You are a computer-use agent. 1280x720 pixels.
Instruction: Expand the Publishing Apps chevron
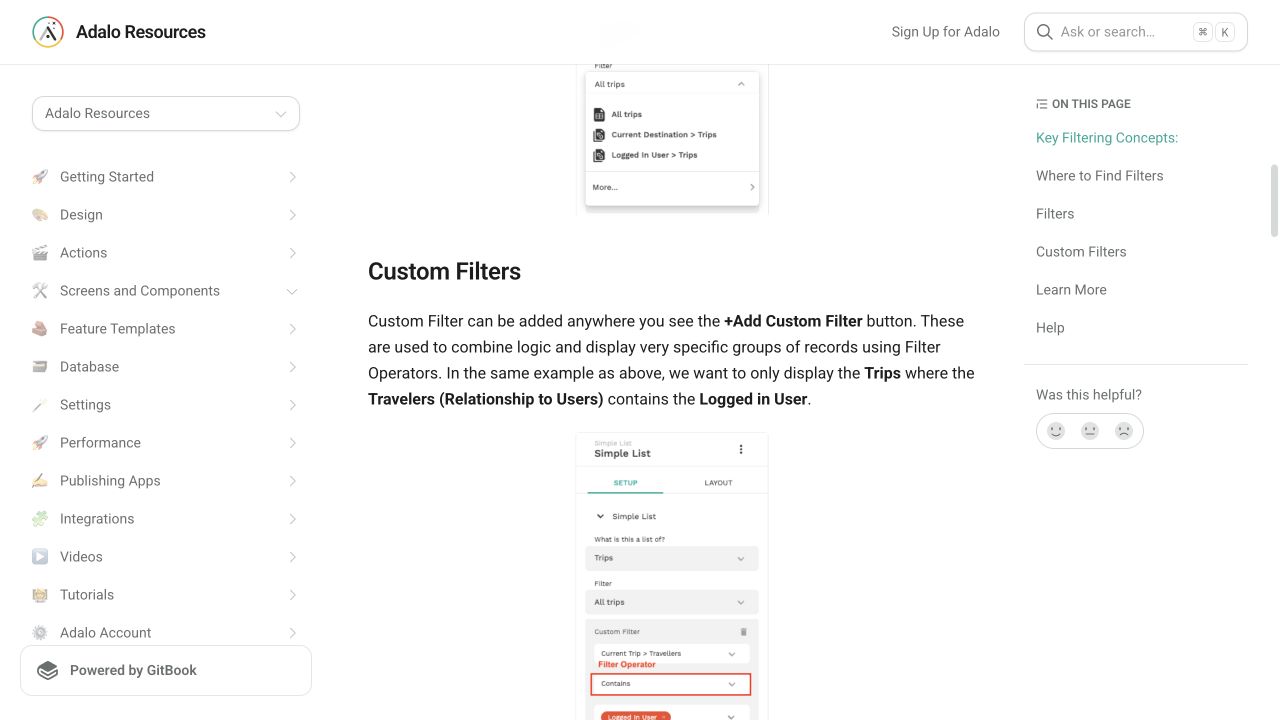coord(292,481)
